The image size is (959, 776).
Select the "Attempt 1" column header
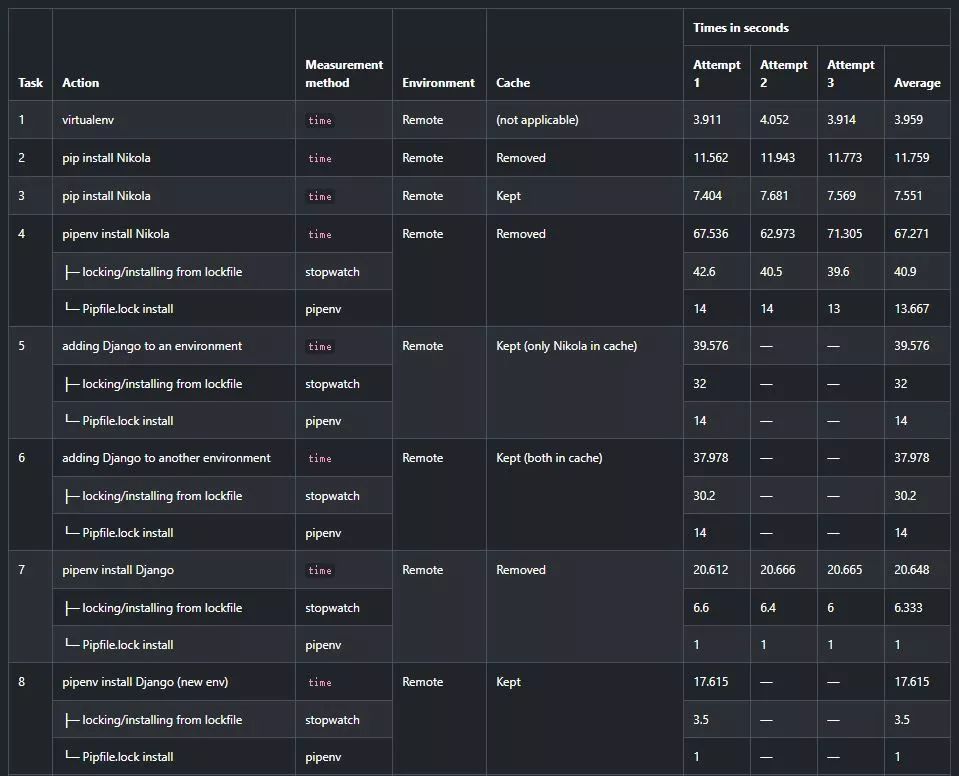tap(717, 74)
